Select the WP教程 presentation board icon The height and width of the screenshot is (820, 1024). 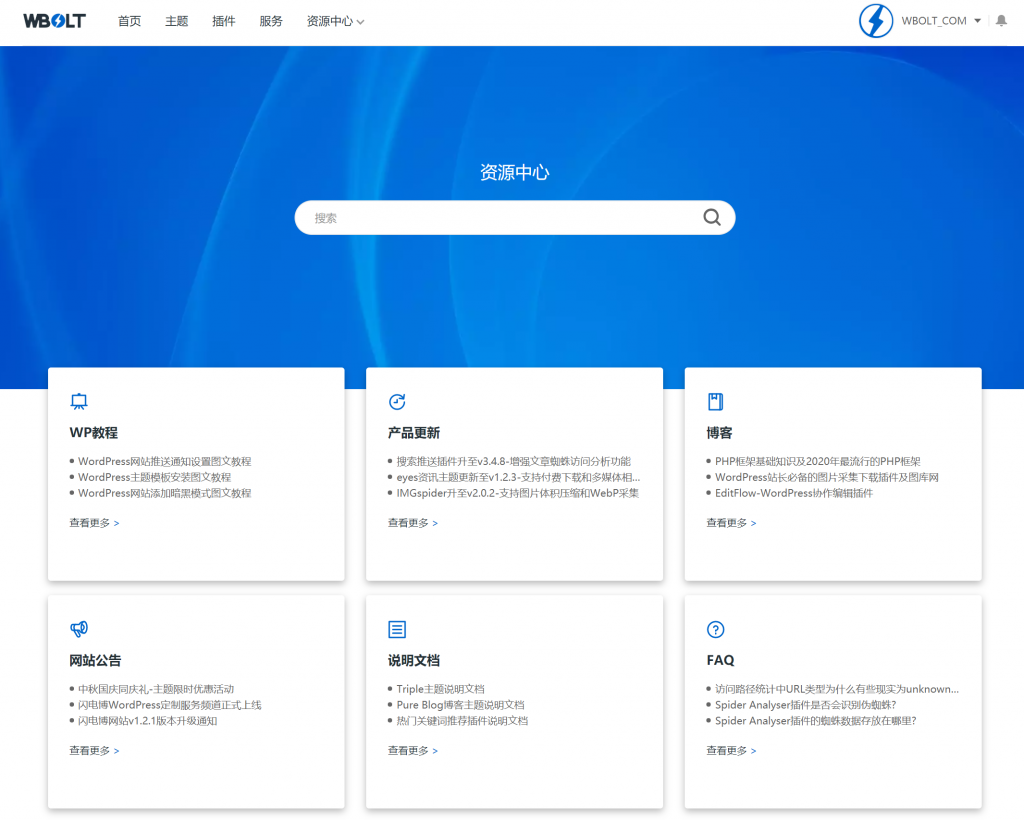[79, 400]
